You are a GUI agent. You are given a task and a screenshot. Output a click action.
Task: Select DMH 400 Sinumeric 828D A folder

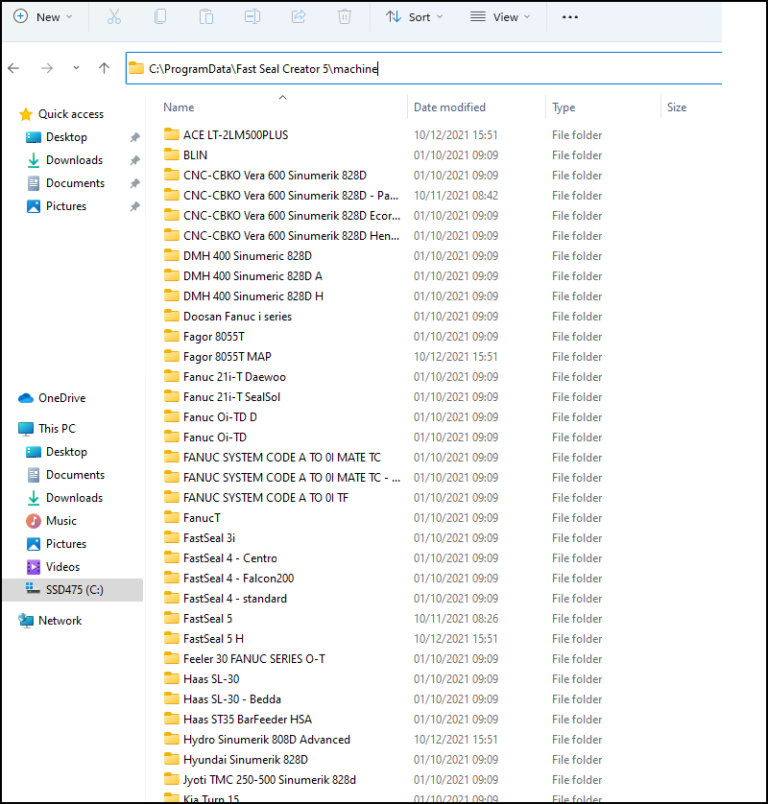(x=253, y=276)
